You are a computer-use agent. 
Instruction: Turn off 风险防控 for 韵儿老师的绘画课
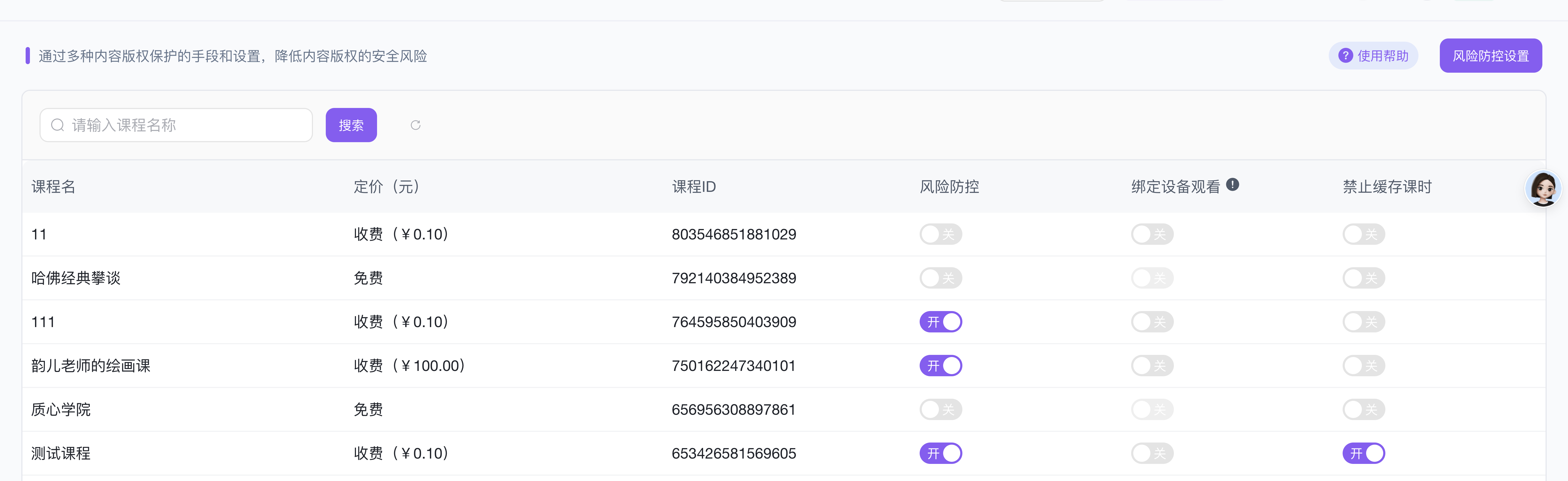point(940,366)
